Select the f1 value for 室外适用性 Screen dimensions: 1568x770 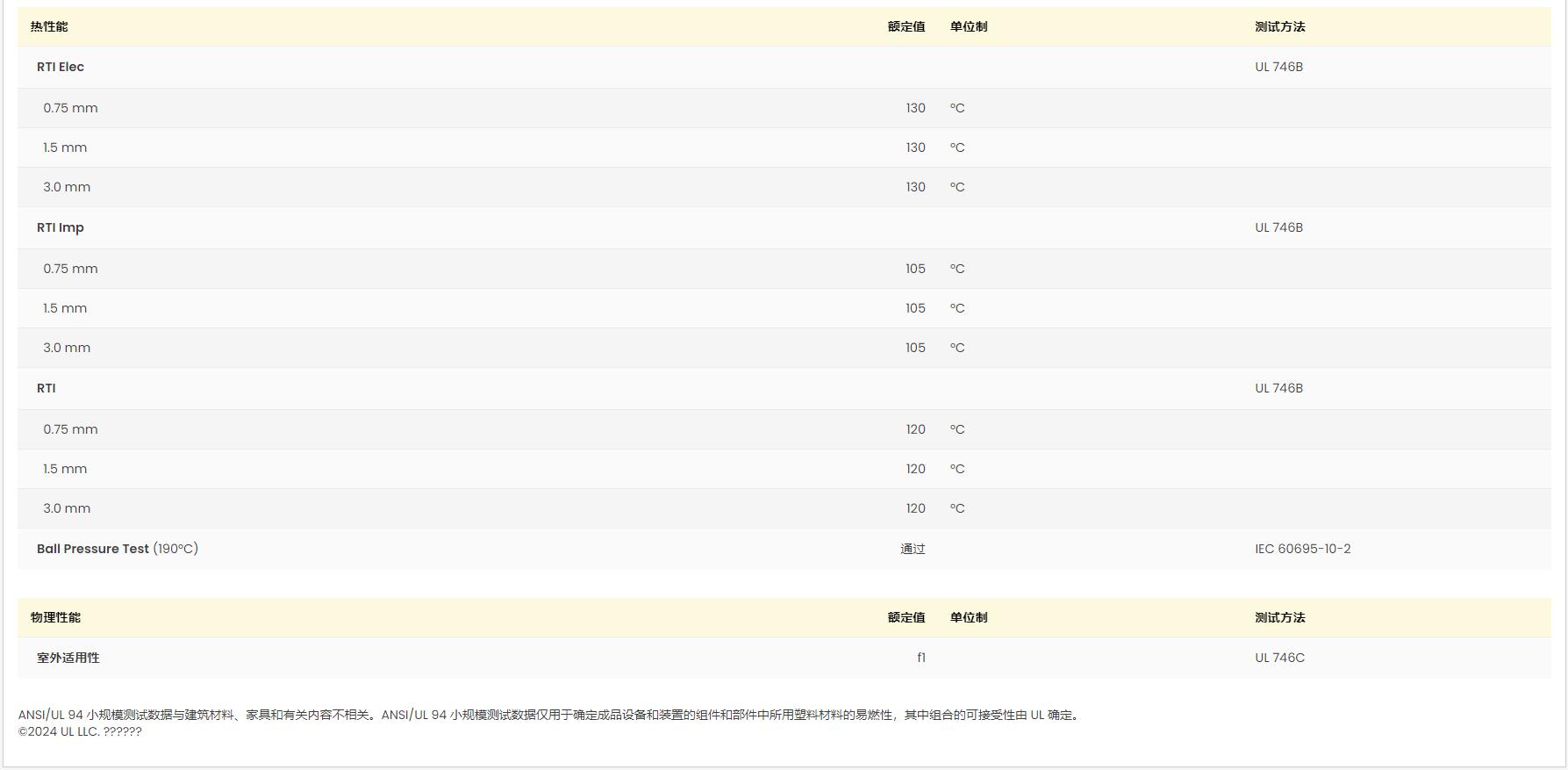(921, 658)
